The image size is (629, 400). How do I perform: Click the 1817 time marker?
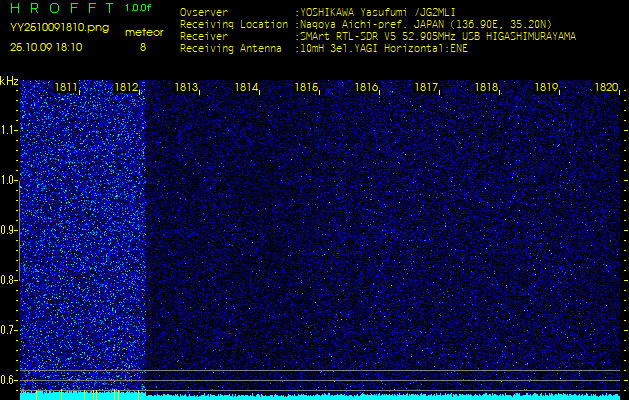pyautogui.click(x=426, y=87)
